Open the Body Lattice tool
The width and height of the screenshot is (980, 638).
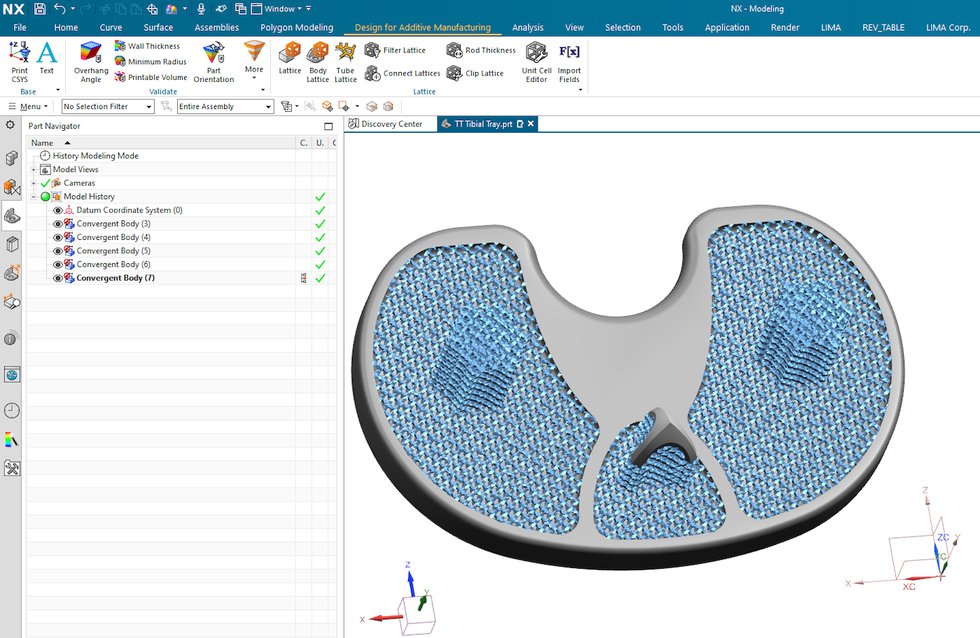coord(317,62)
